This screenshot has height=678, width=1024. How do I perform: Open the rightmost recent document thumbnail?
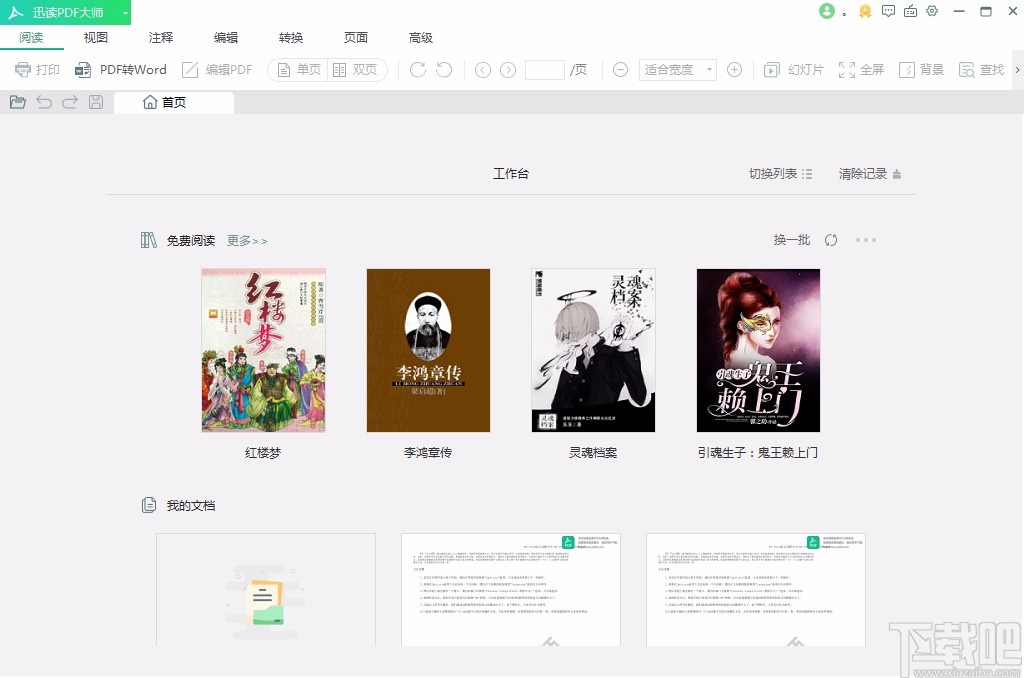coord(756,590)
